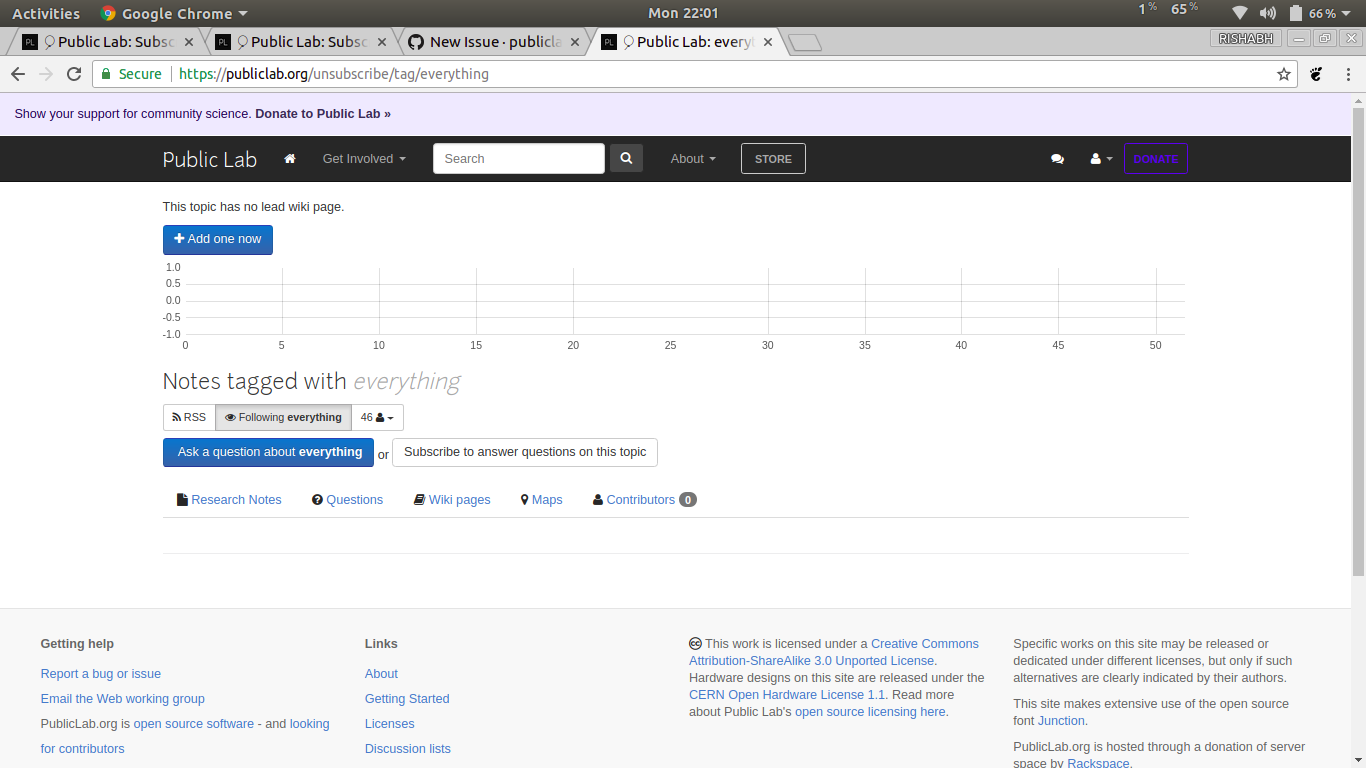Click the browser forward arrow

tap(46, 74)
